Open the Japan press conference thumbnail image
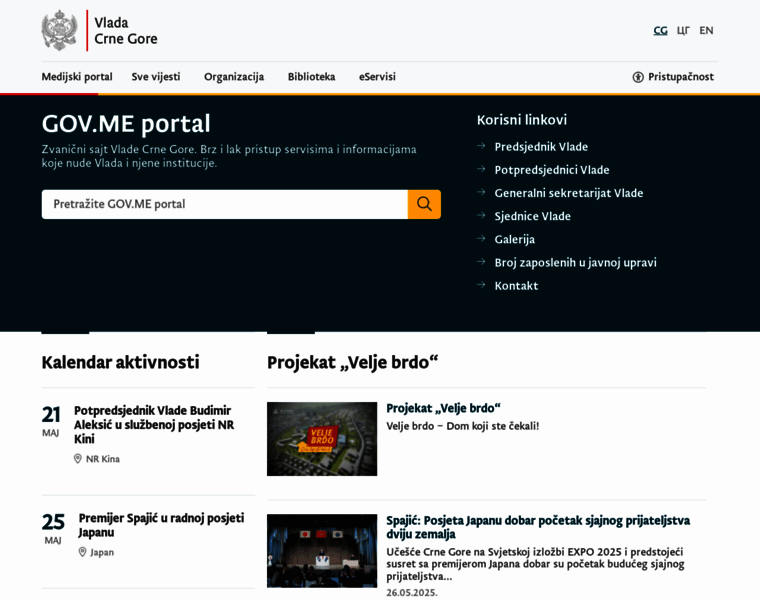760x600 pixels. 322,551
